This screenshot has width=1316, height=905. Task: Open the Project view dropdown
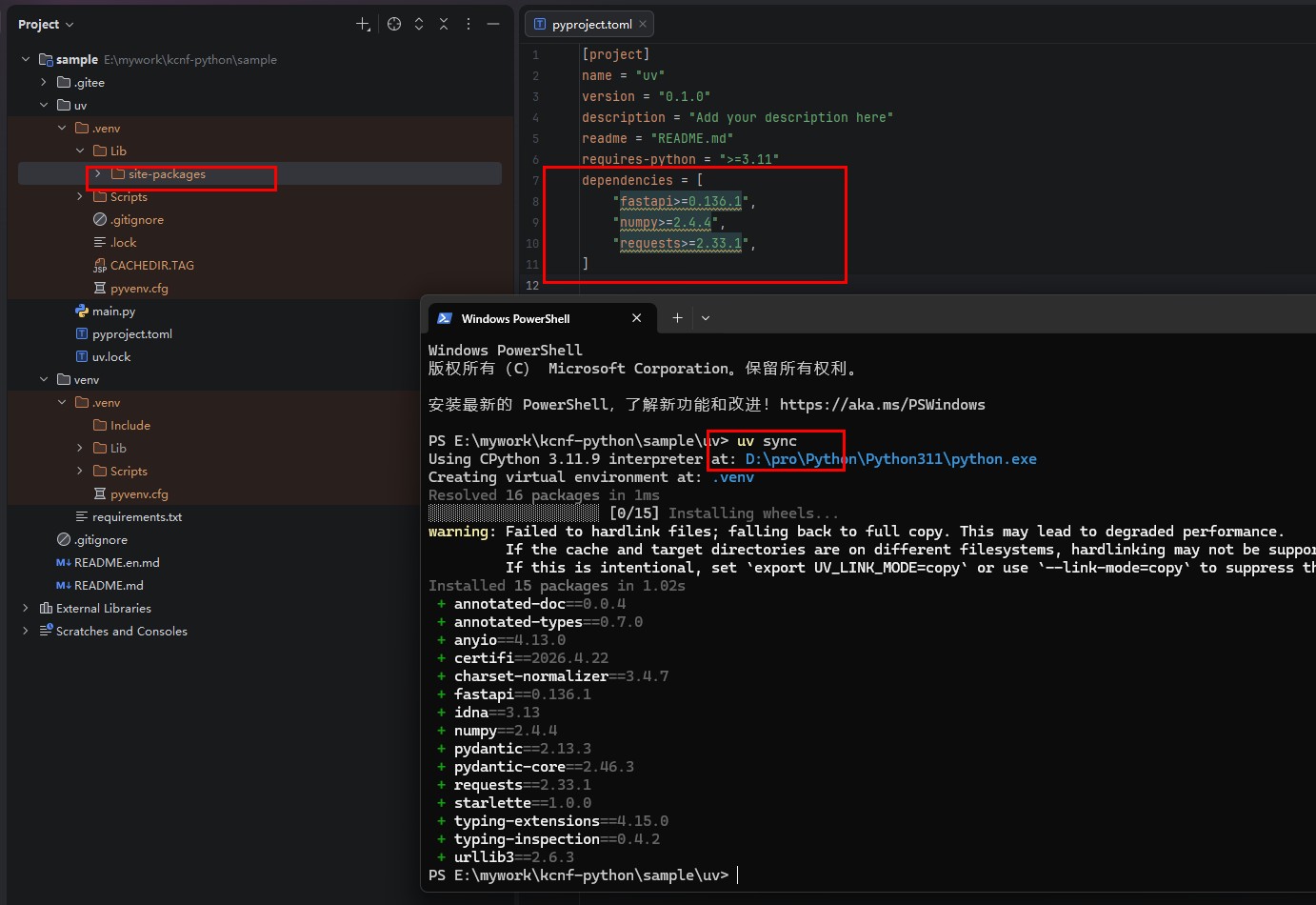tap(46, 24)
